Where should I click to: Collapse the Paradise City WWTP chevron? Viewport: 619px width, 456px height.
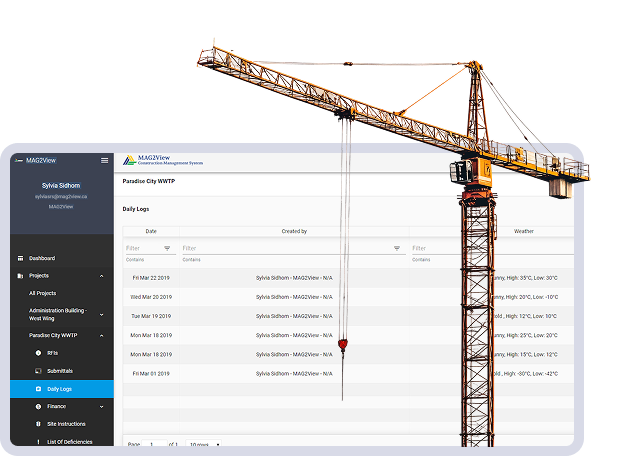pos(101,336)
